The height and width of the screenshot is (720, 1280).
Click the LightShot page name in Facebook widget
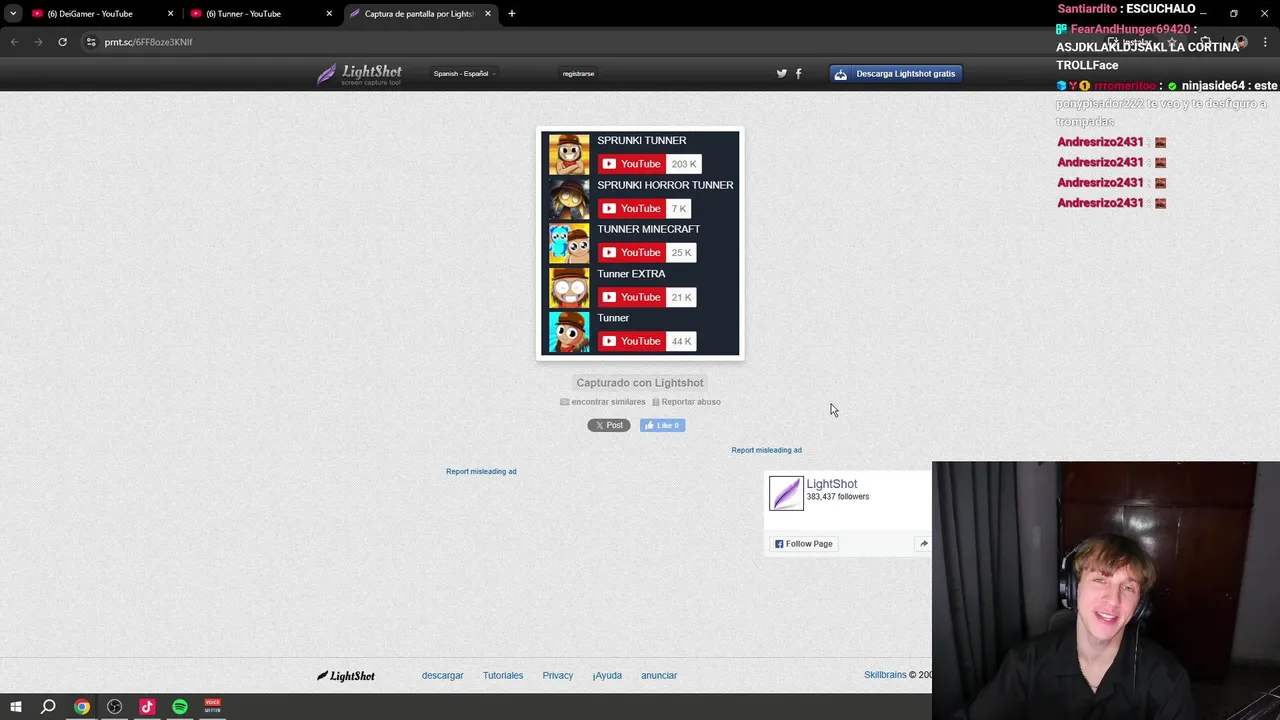point(832,484)
